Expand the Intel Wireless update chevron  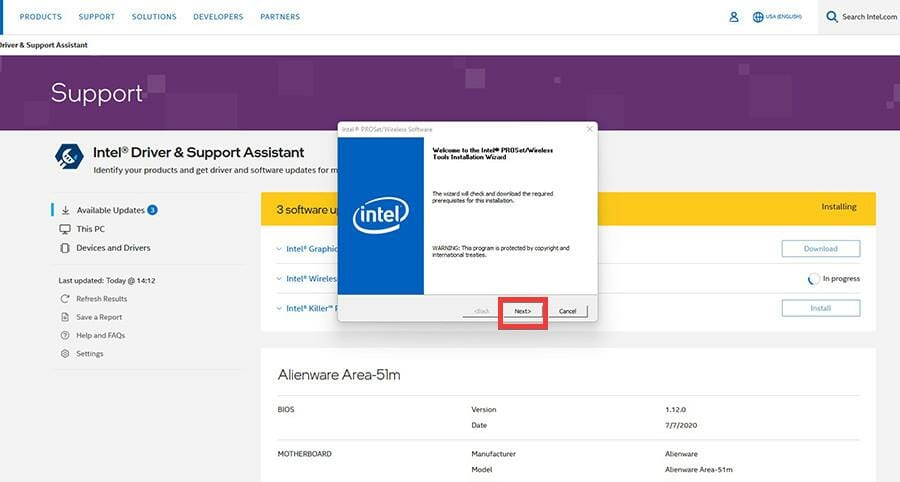(x=279, y=279)
